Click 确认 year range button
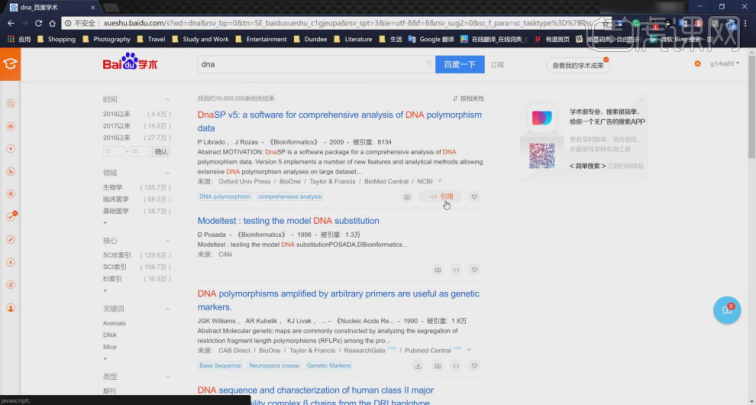 pyautogui.click(x=161, y=151)
